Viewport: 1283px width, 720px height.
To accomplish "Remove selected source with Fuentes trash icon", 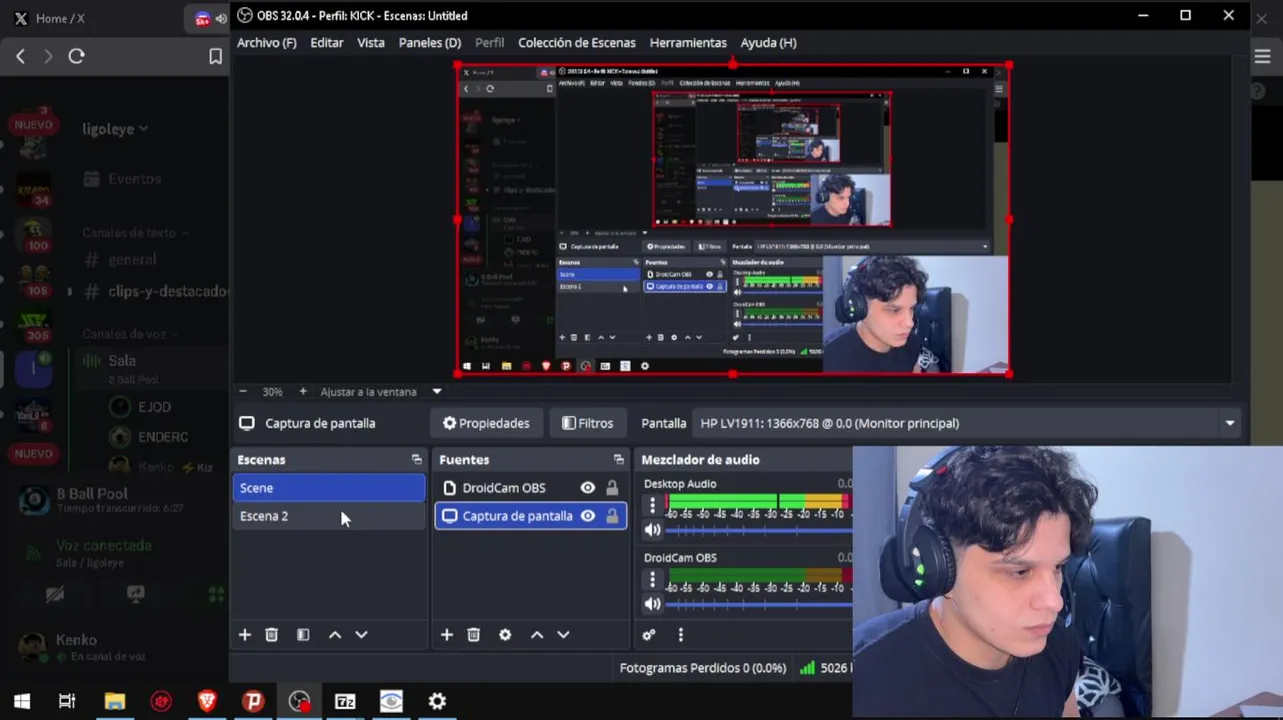I will pos(474,635).
